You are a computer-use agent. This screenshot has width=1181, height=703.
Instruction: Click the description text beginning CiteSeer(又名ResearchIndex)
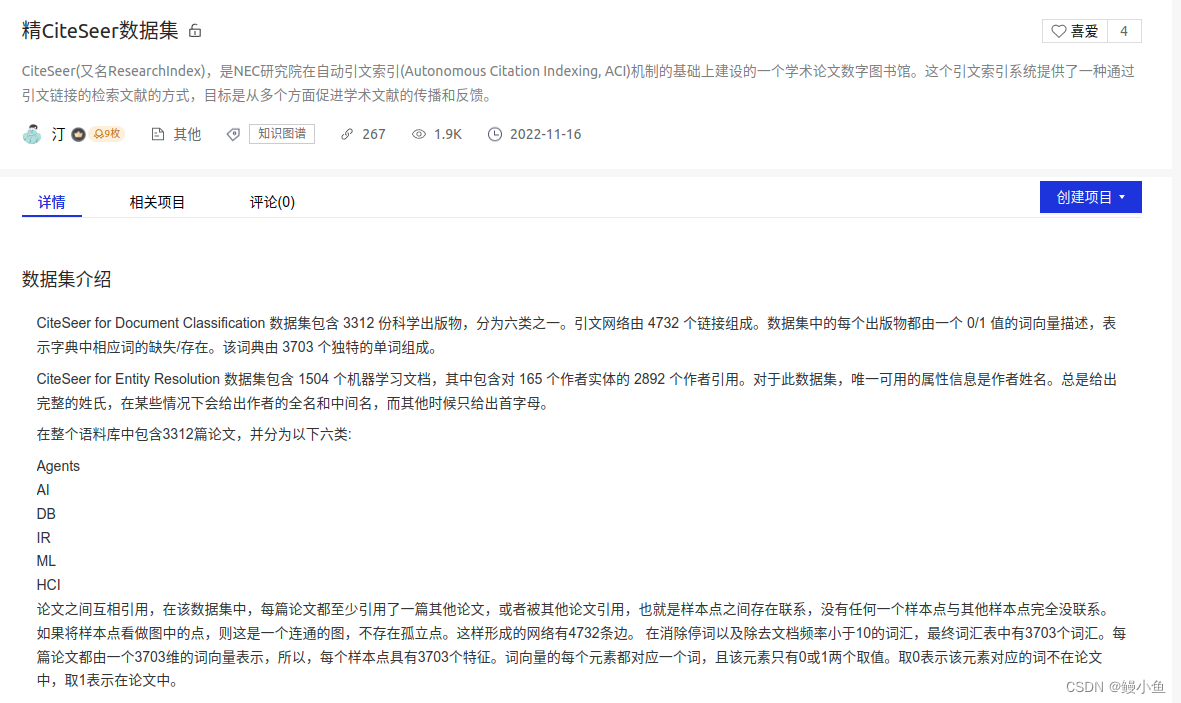pyautogui.click(x=578, y=83)
